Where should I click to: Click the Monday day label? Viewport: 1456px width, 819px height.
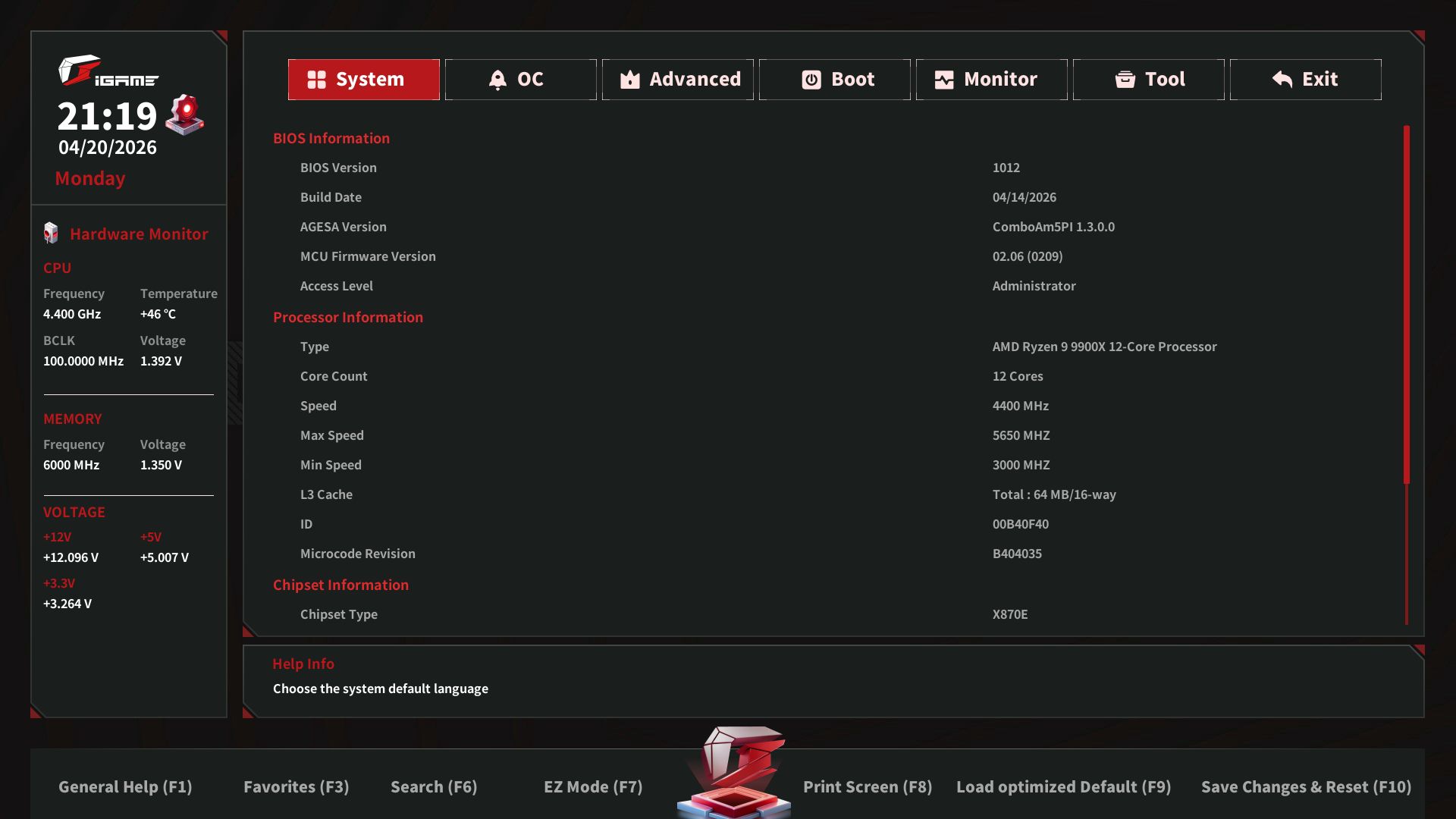tap(90, 178)
